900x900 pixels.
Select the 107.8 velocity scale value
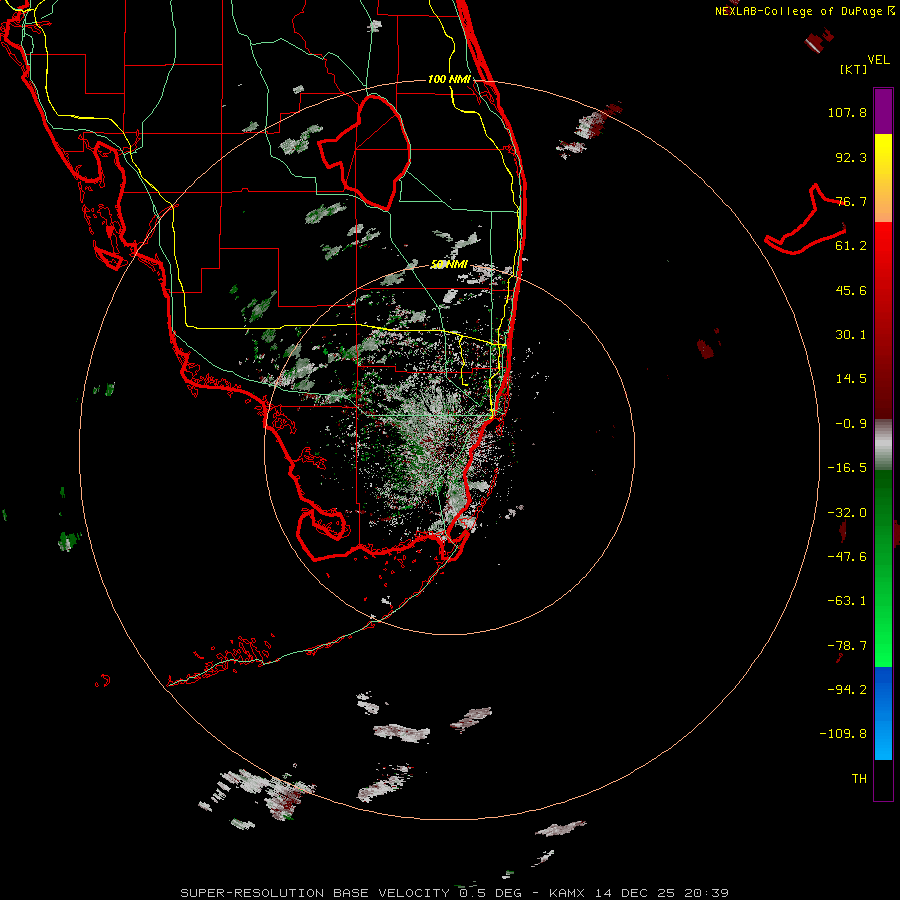(x=847, y=112)
